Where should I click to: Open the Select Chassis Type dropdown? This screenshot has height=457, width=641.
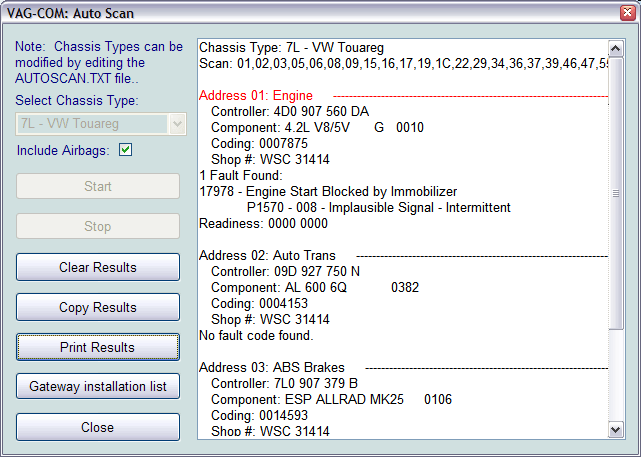click(x=101, y=124)
